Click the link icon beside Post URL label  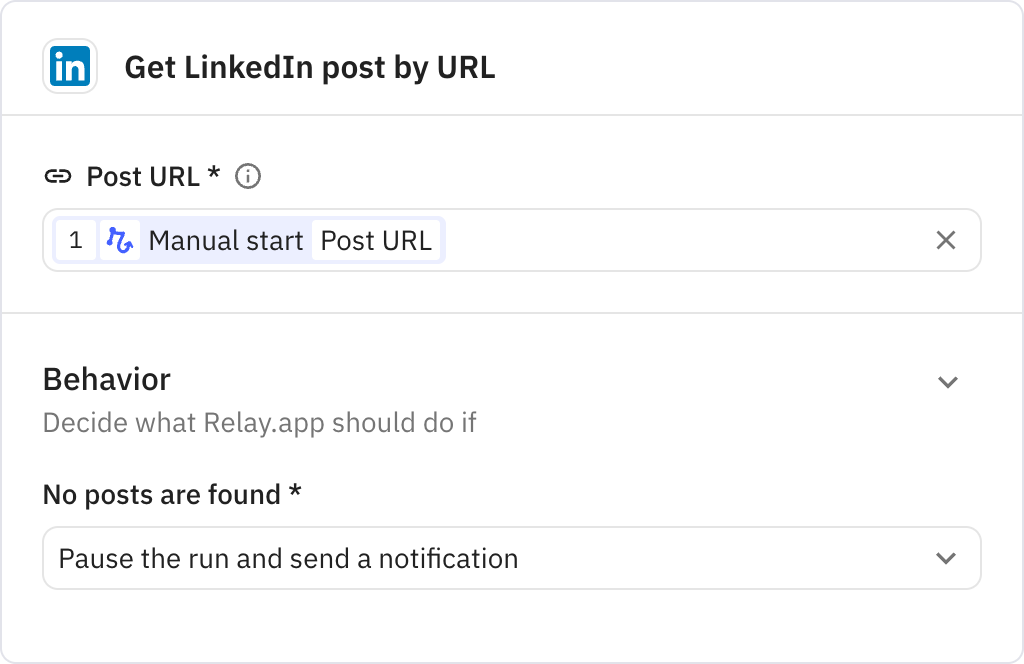click(58, 176)
